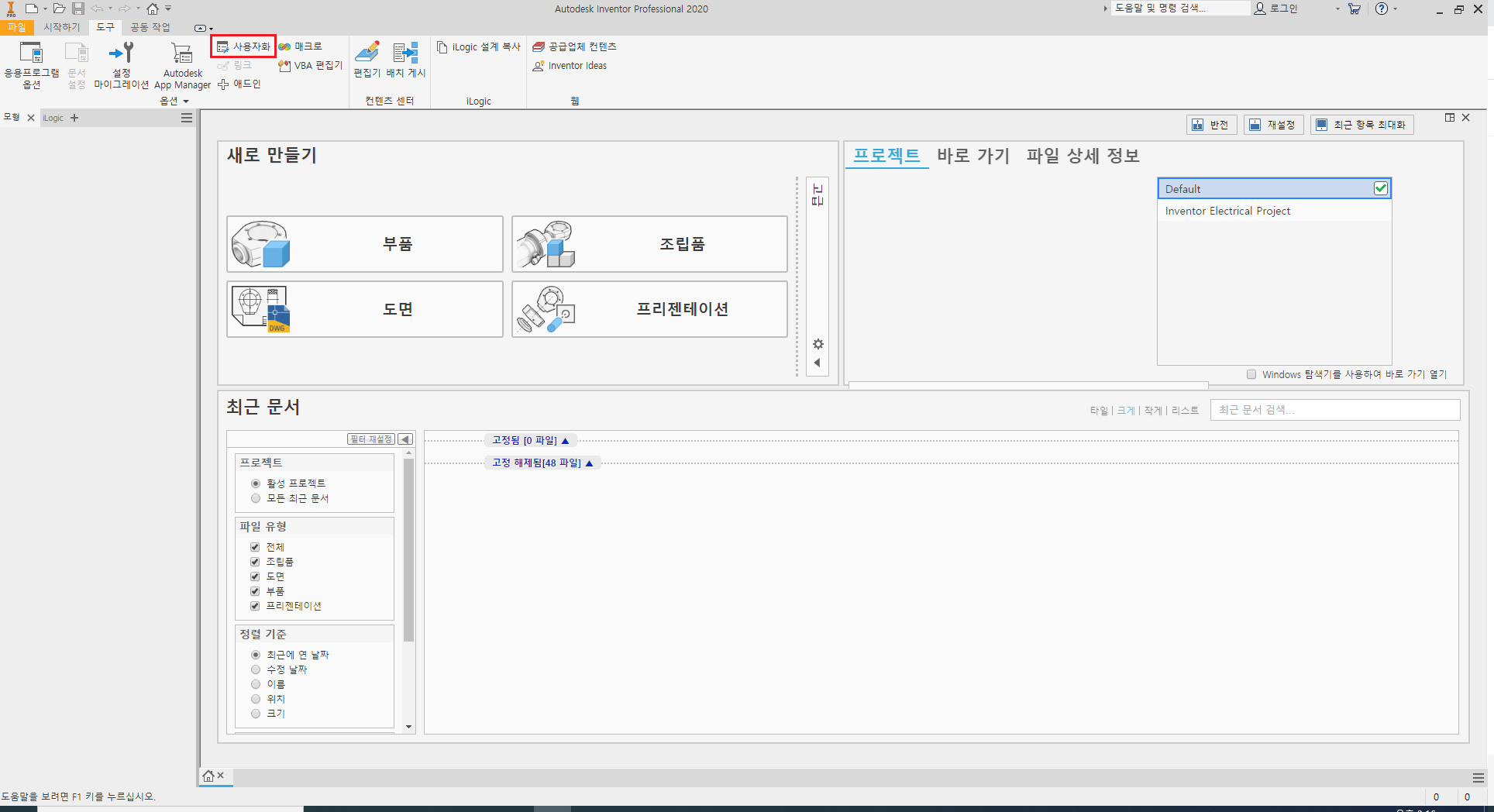Select All Recent Documents (모든 최근 문서) radio
Image resolution: width=1494 pixels, height=812 pixels.
point(256,498)
